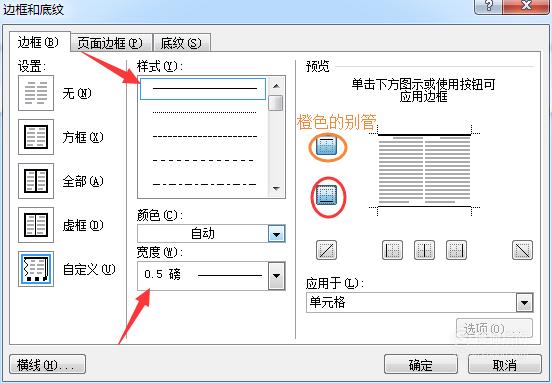The height and width of the screenshot is (384, 552).
Task: Click the 自定义(U) setting label
Action: click(x=89, y=269)
